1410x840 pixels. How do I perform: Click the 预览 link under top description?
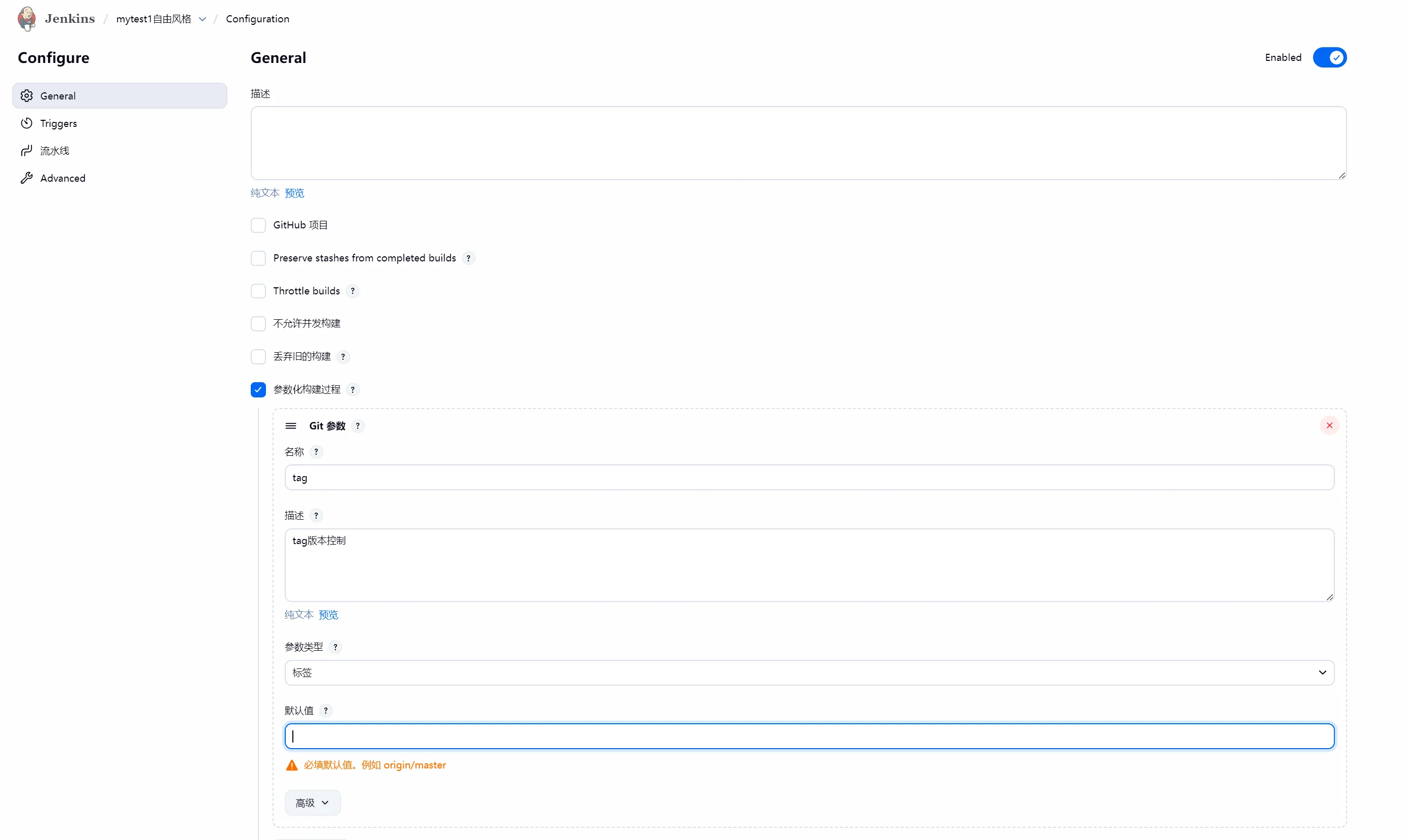(294, 193)
